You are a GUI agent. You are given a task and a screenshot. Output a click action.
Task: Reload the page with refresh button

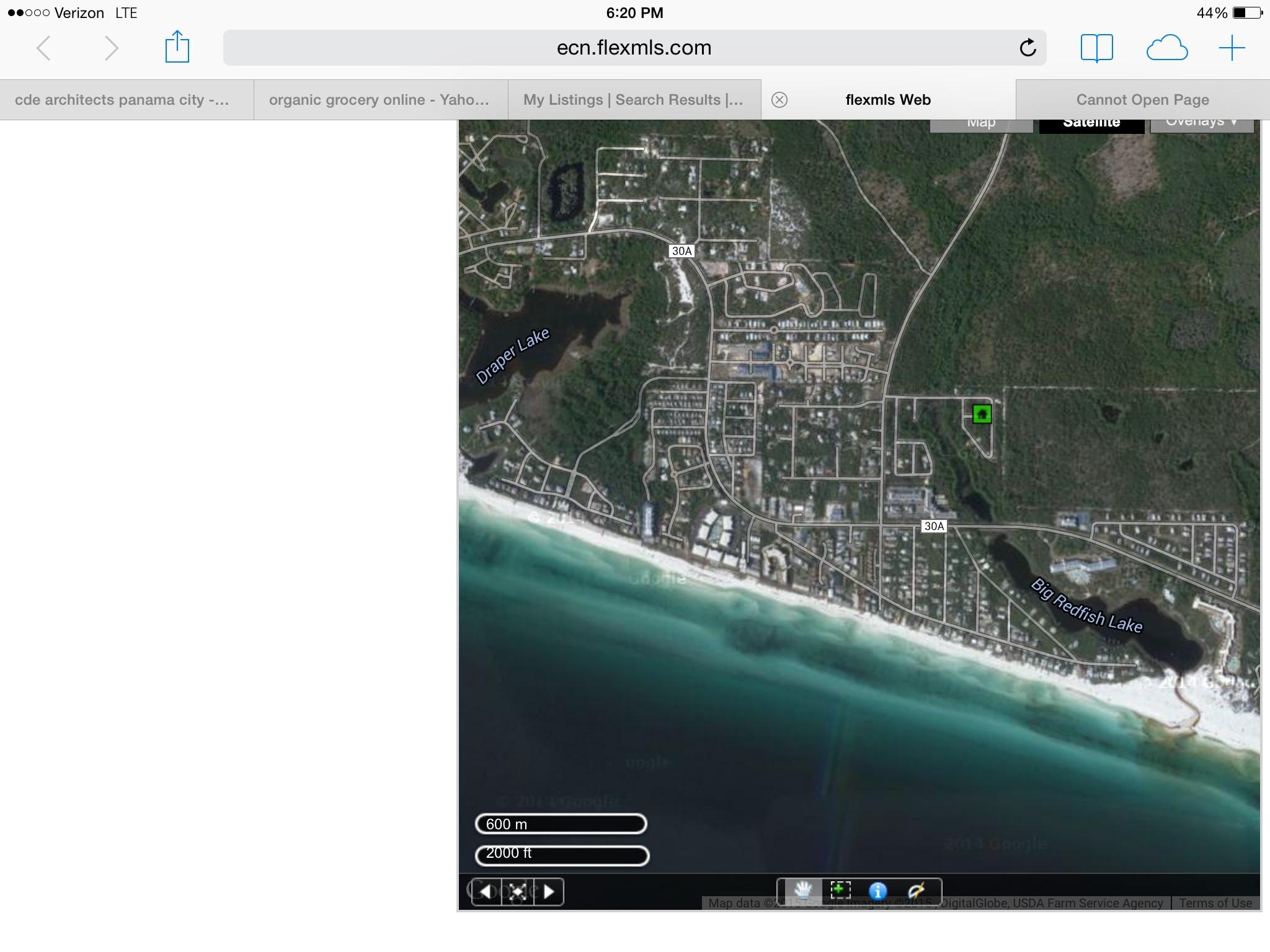[1028, 48]
